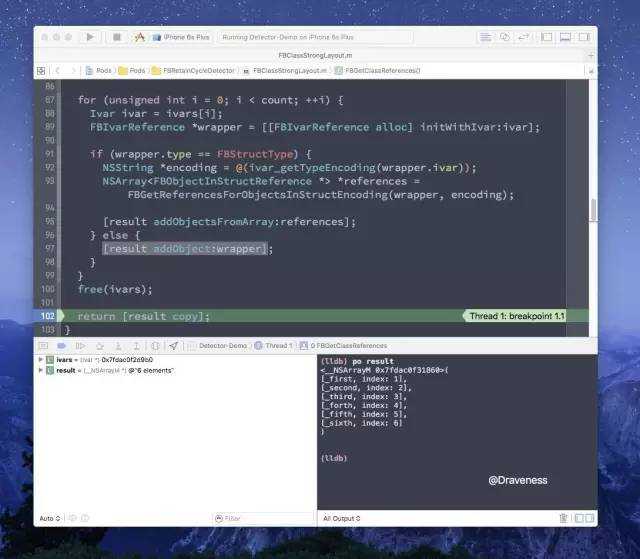The height and width of the screenshot is (559, 640).
Task: Click the Quick Look eye icon
Action: (x=73, y=518)
